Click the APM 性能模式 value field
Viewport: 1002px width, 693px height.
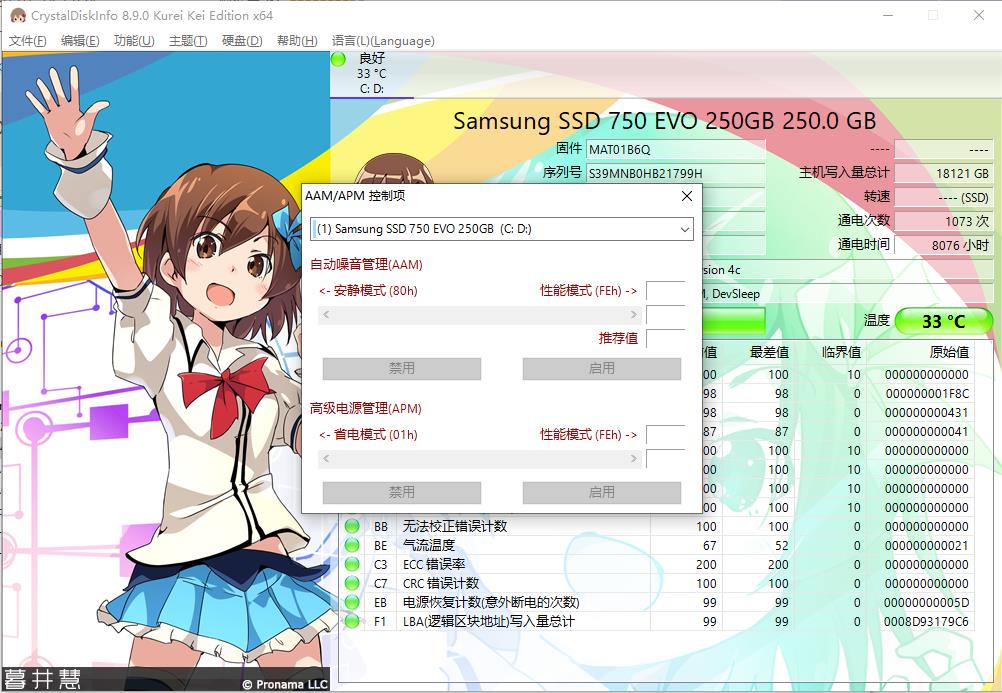(665, 435)
